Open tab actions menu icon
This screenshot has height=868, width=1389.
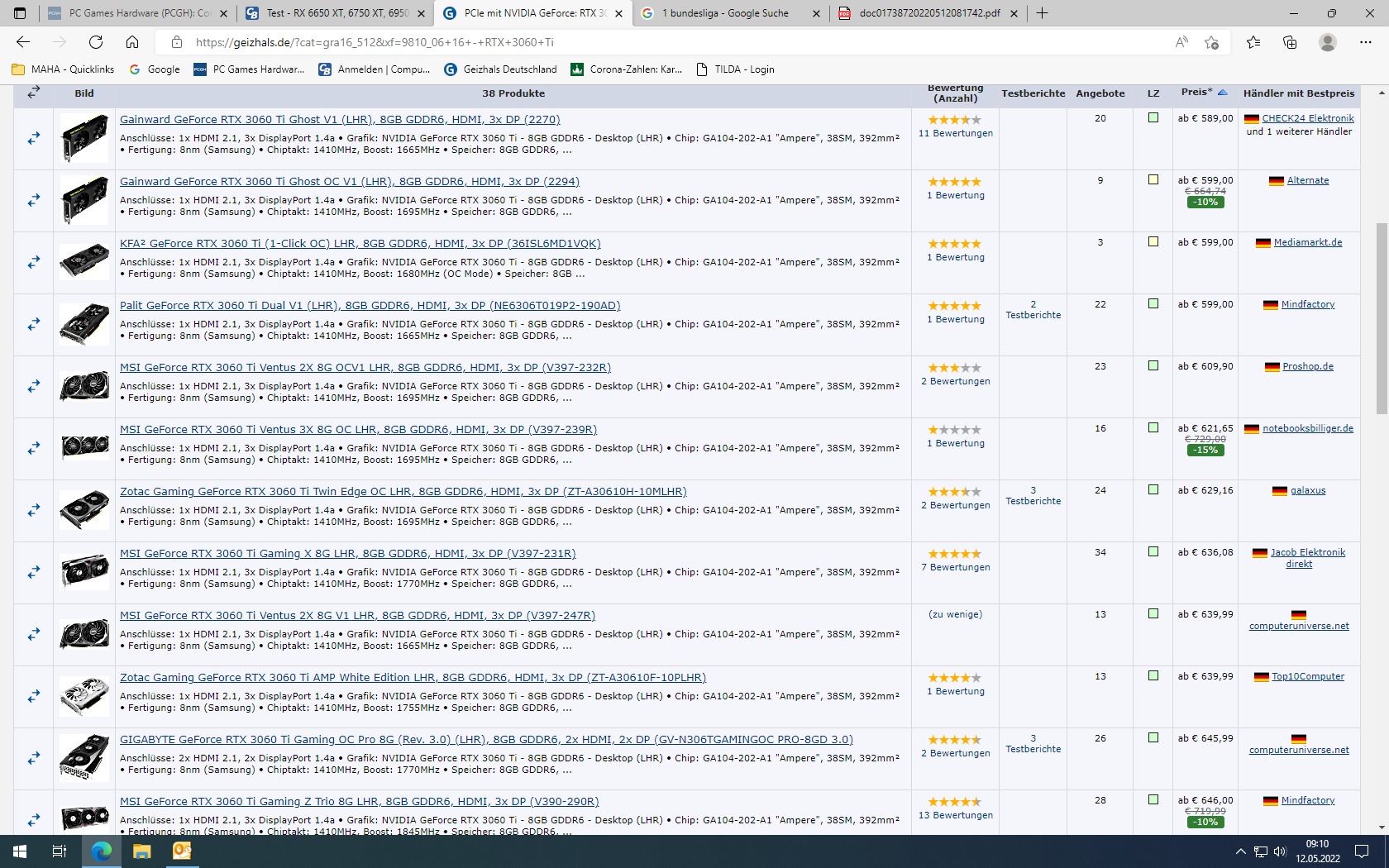(20, 13)
